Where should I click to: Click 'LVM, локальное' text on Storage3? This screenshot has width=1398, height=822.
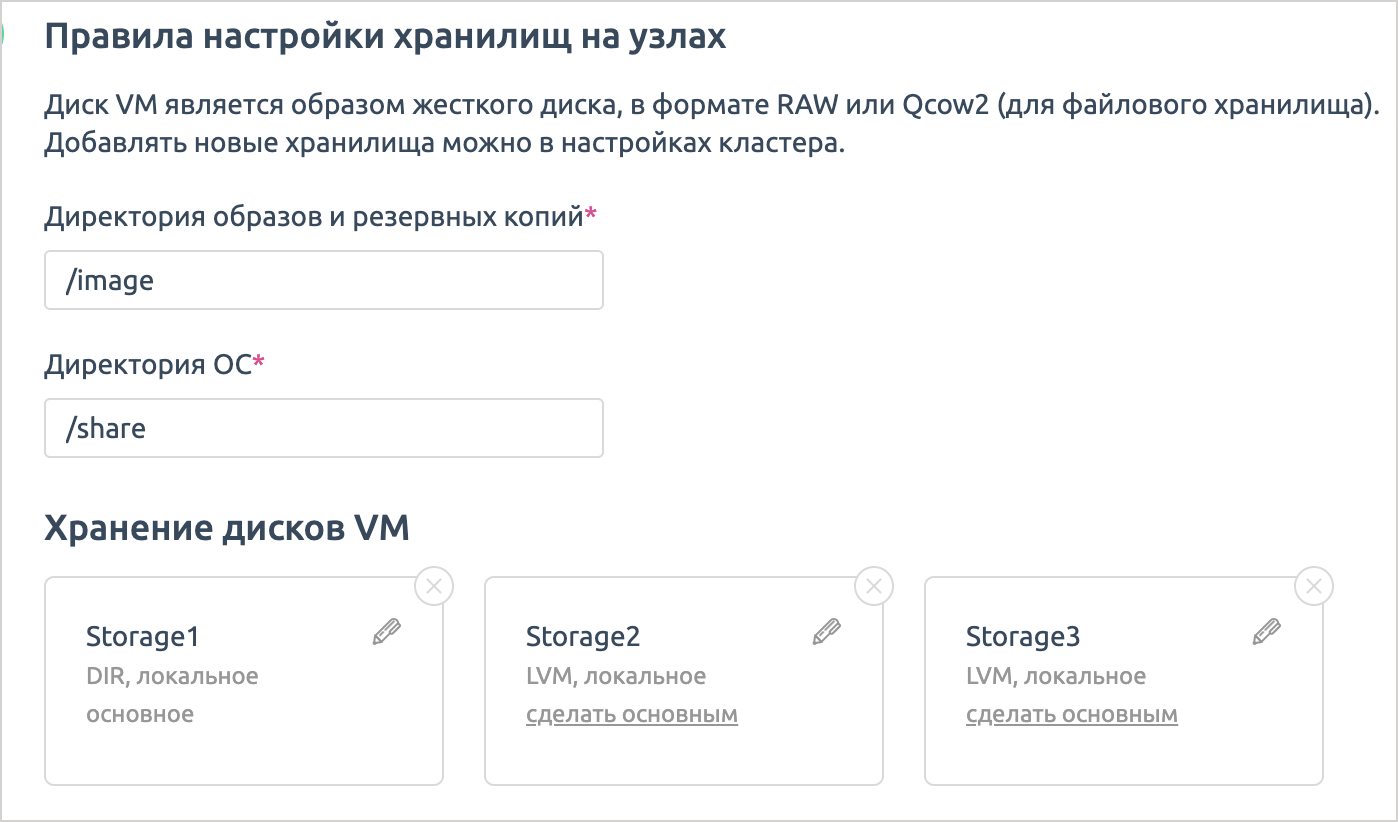1056,676
